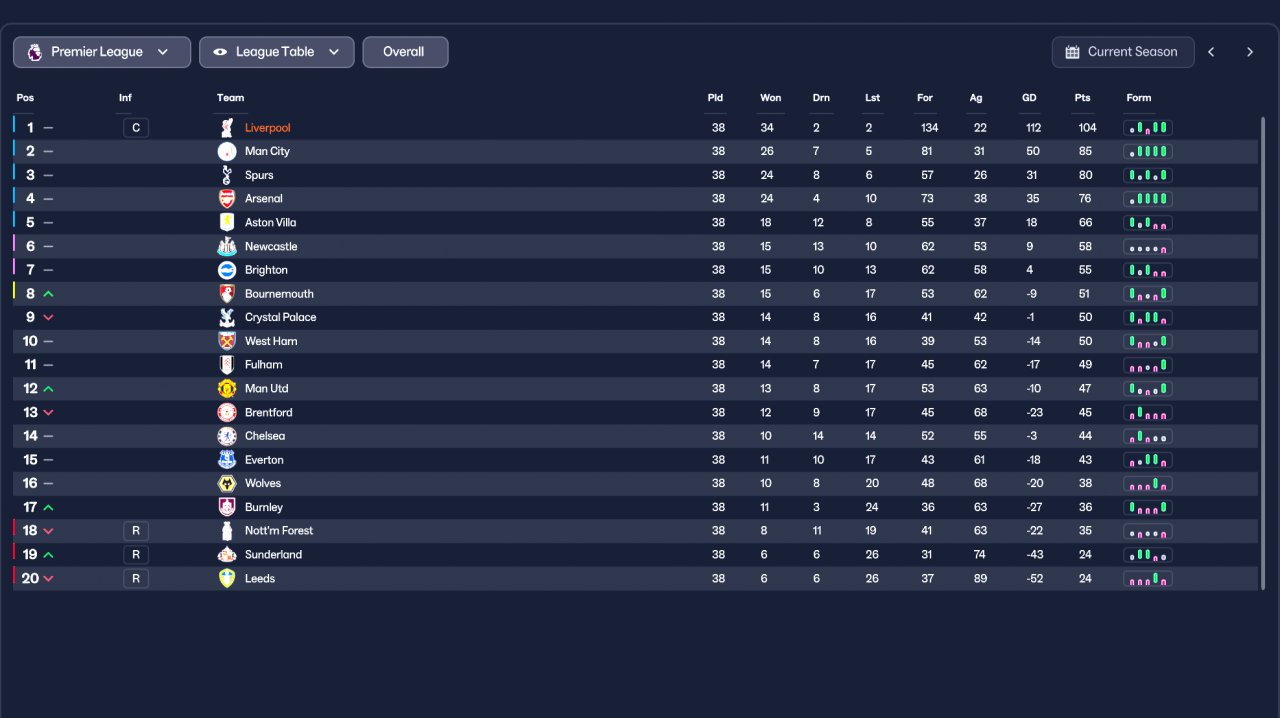Viewport: 1280px width, 718px height.
Task: Open the Current Season selector
Action: pos(1123,52)
